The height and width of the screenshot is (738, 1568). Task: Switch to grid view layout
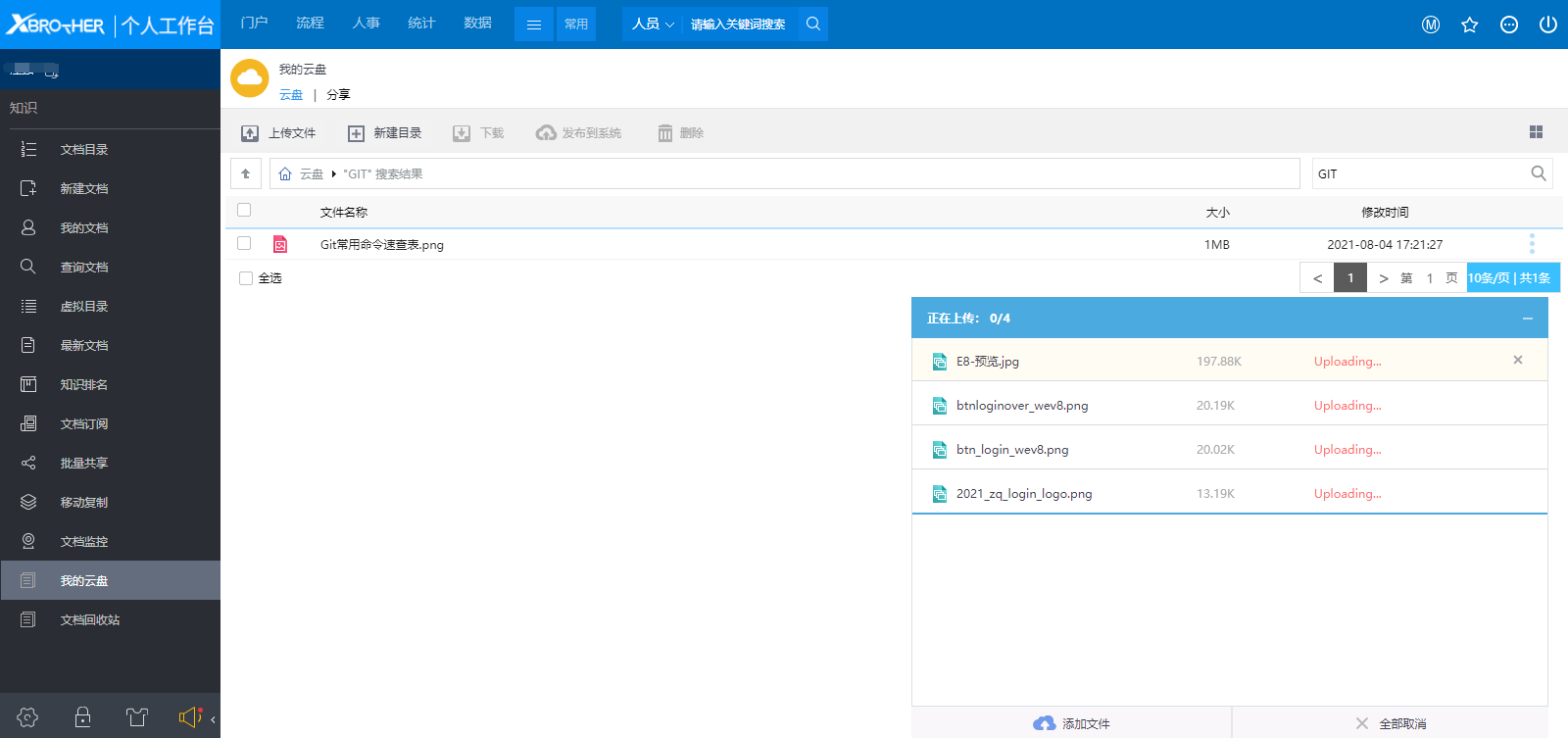pos(1536,132)
